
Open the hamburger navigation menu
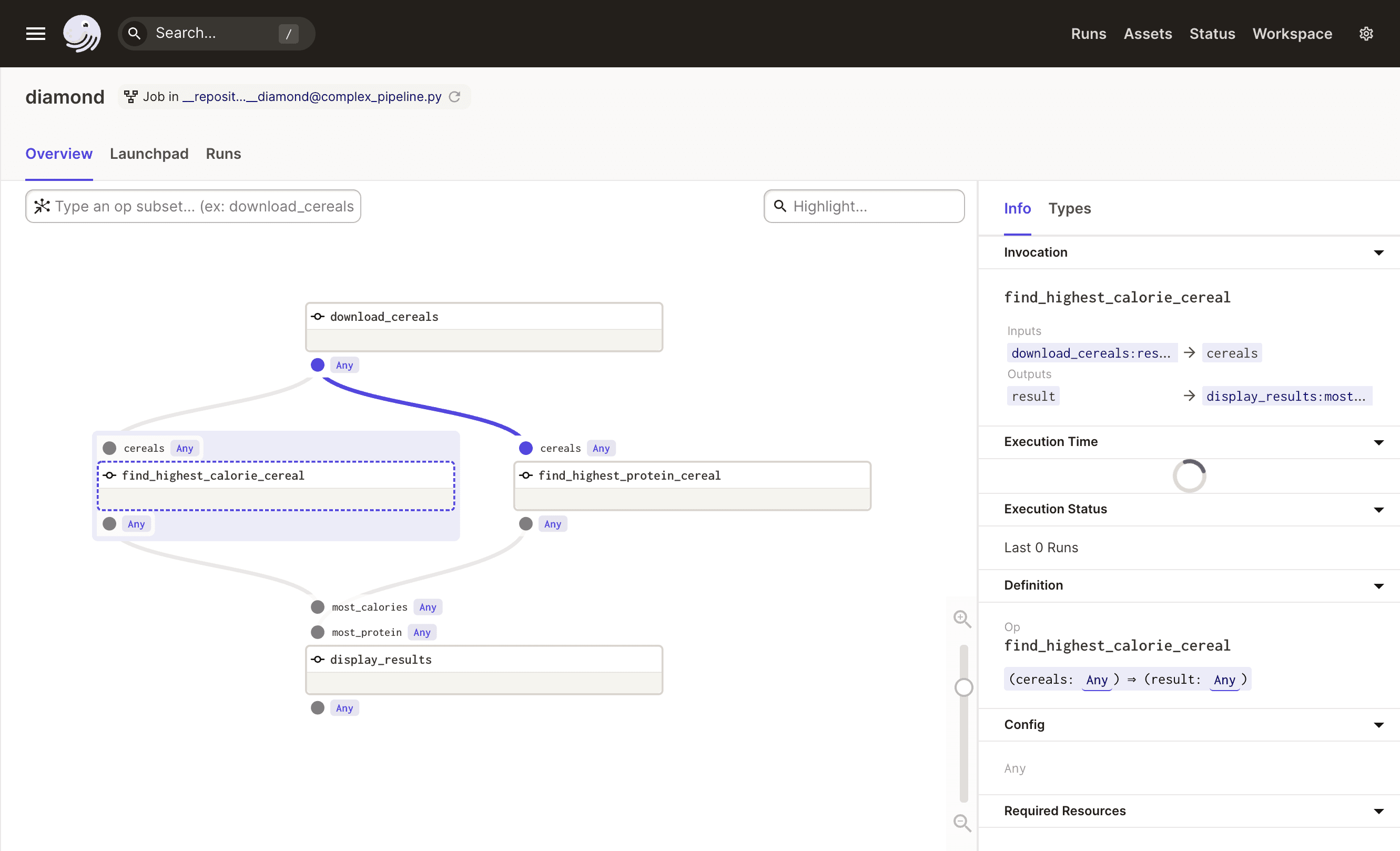pyautogui.click(x=36, y=34)
